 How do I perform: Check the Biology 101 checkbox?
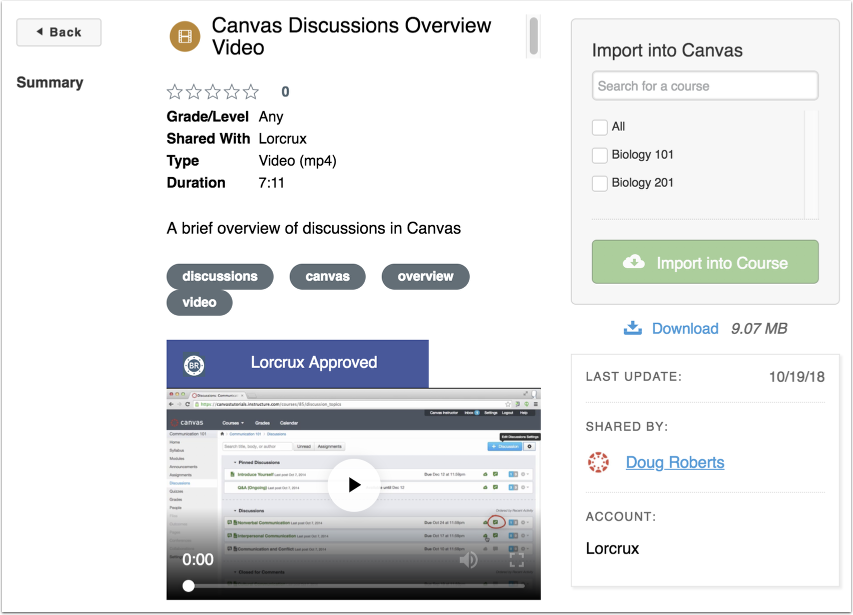599,155
